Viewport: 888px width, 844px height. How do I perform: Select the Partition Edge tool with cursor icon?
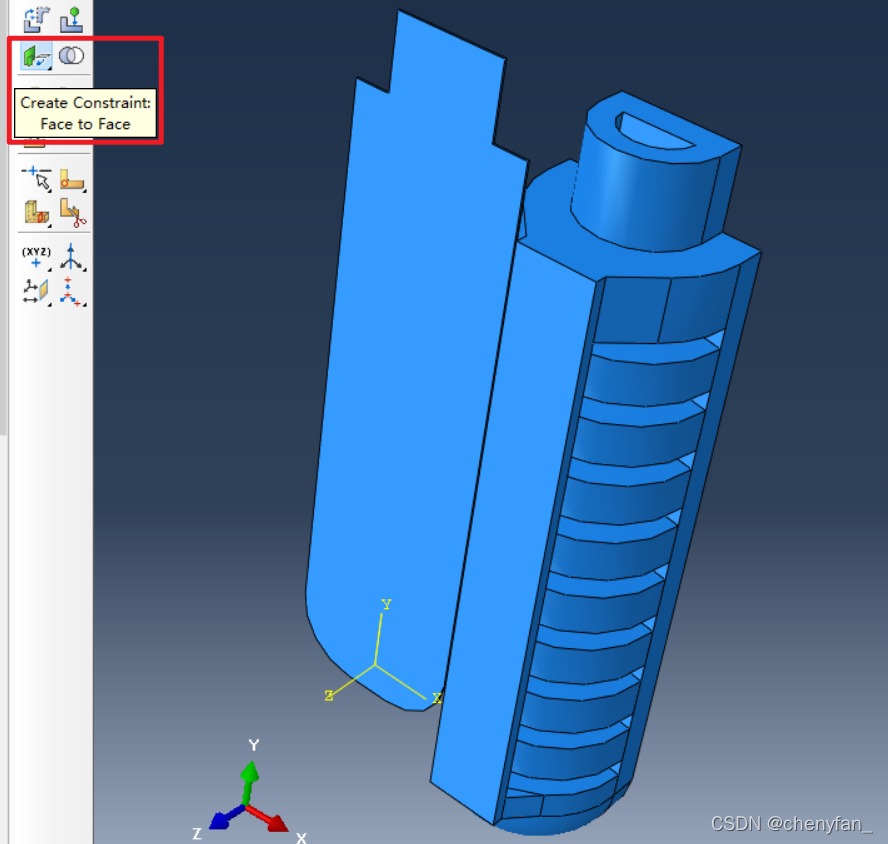(36, 179)
